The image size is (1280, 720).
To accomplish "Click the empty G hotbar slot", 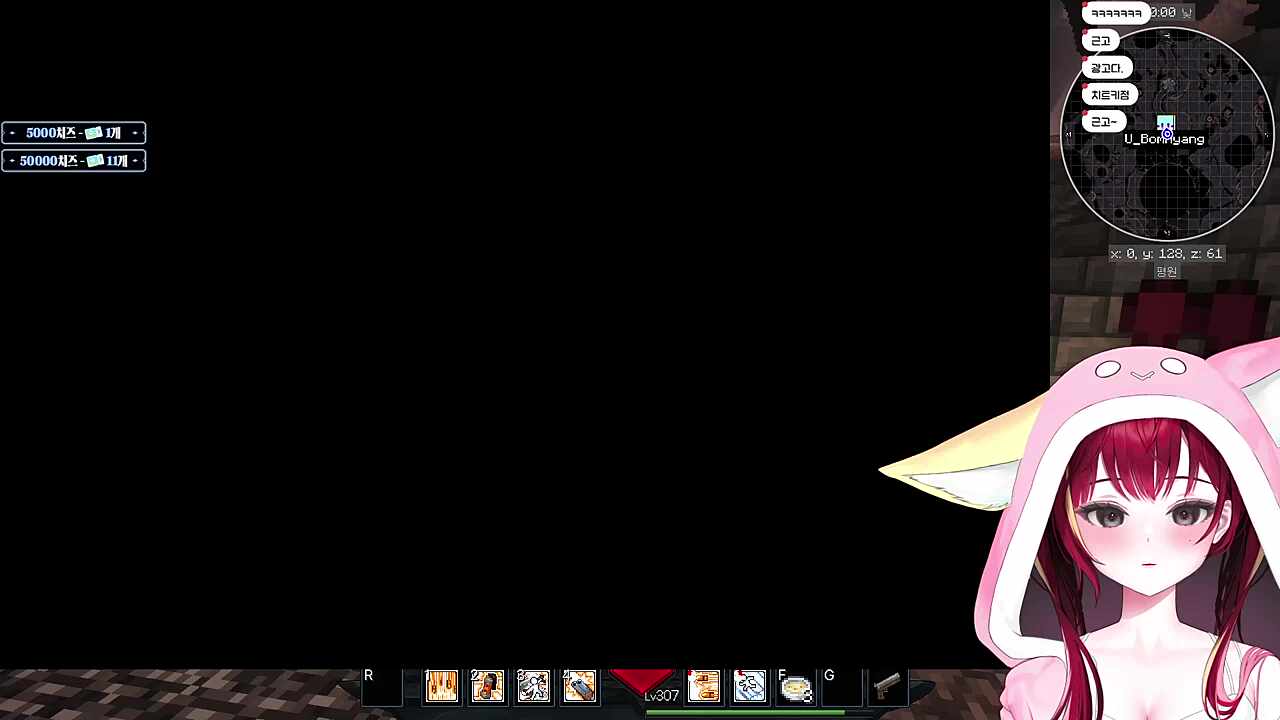I will pyautogui.click(x=842, y=687).
